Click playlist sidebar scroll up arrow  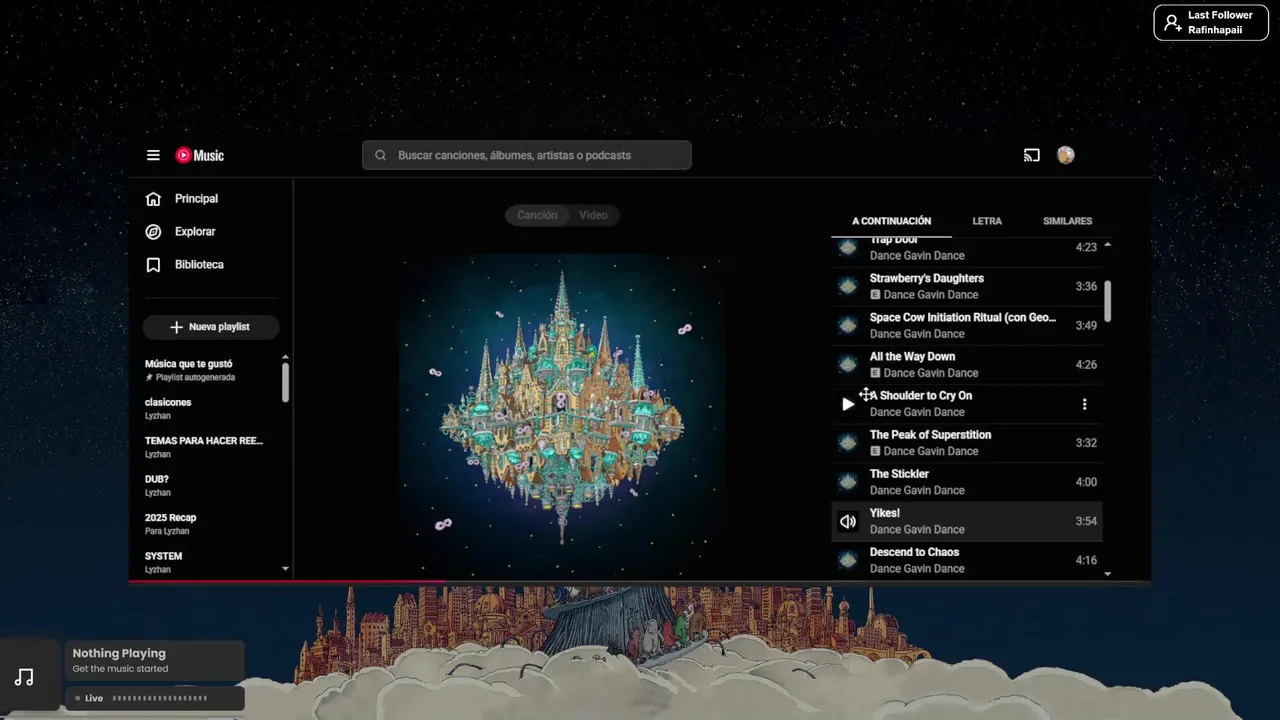285,357
